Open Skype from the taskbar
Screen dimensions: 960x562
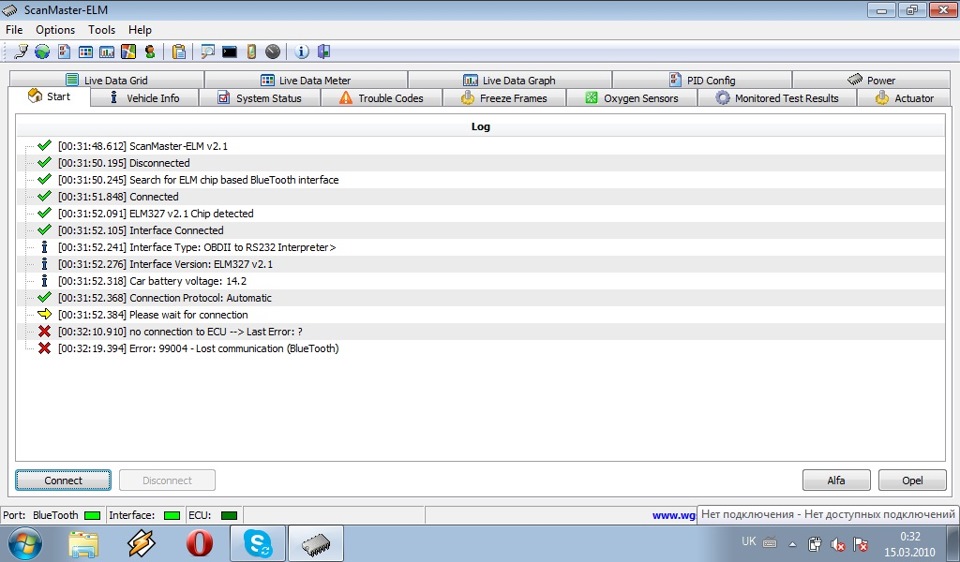click(258, 544)
